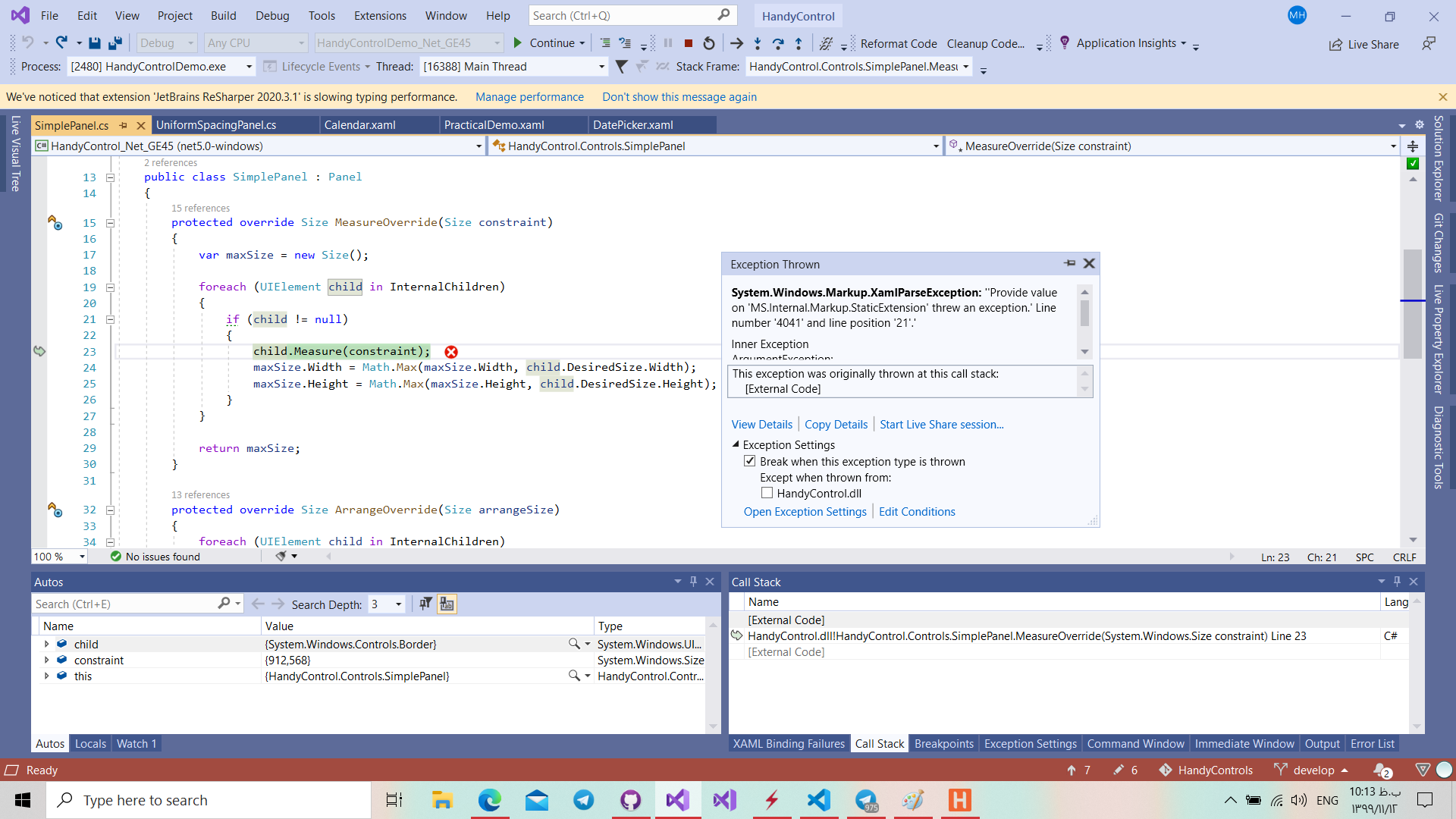Click the Copy Details link
Image resolution: width=1456 pixels, height=819 pixels.
pos(836,425)
